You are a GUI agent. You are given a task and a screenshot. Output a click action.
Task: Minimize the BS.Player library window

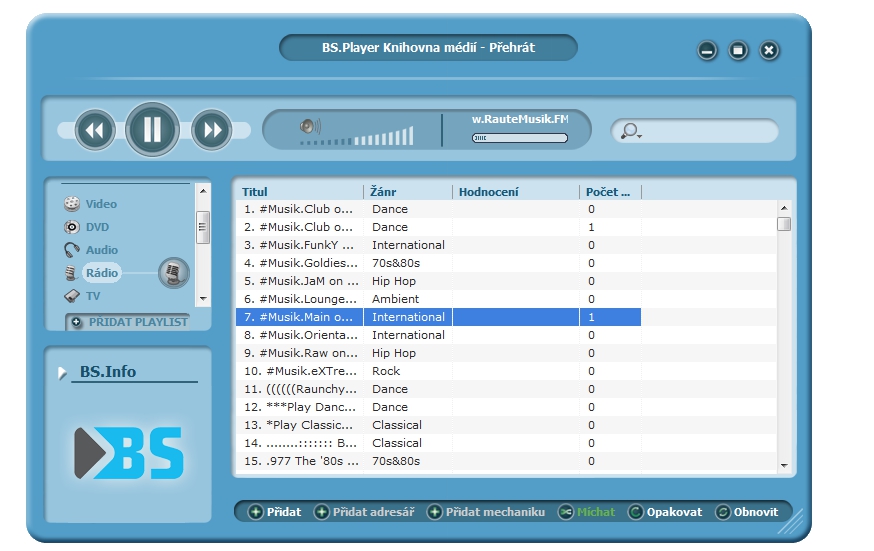(707, 51)
